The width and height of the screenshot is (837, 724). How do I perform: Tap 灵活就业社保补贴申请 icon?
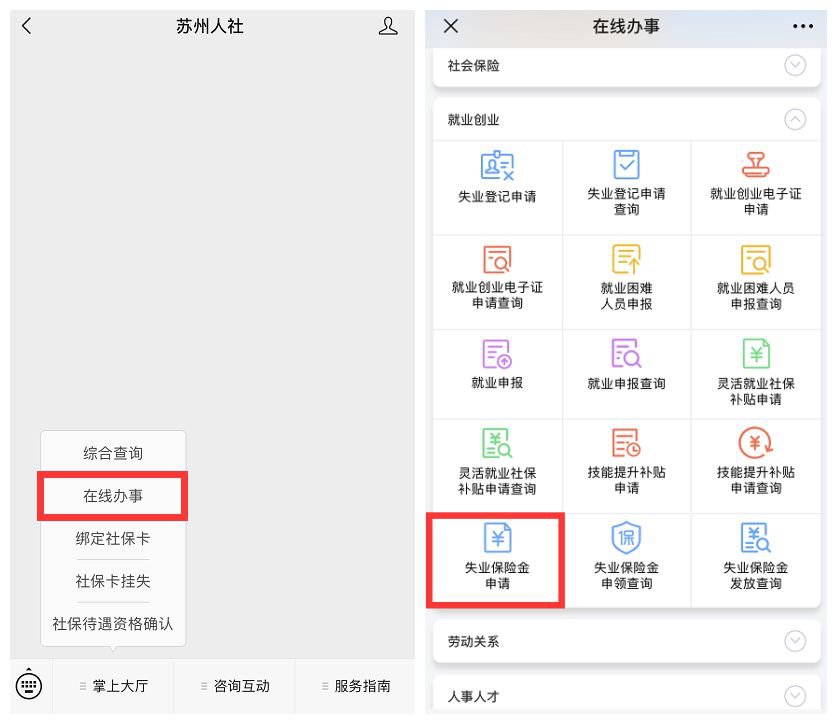coord(755,354)
